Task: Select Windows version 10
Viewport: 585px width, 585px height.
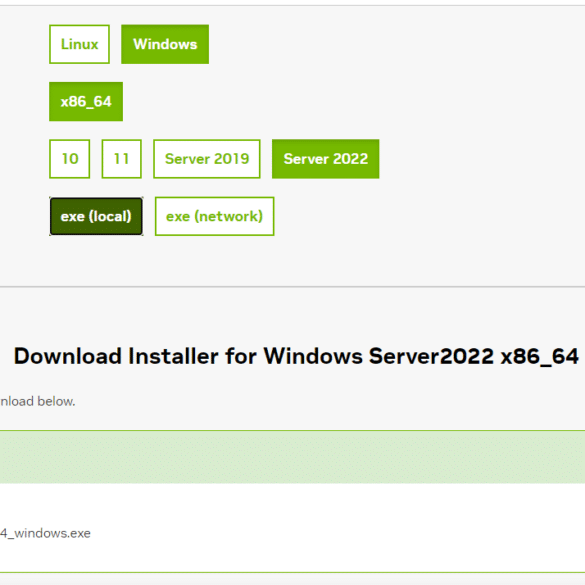Action: click(x=69, y=159)
